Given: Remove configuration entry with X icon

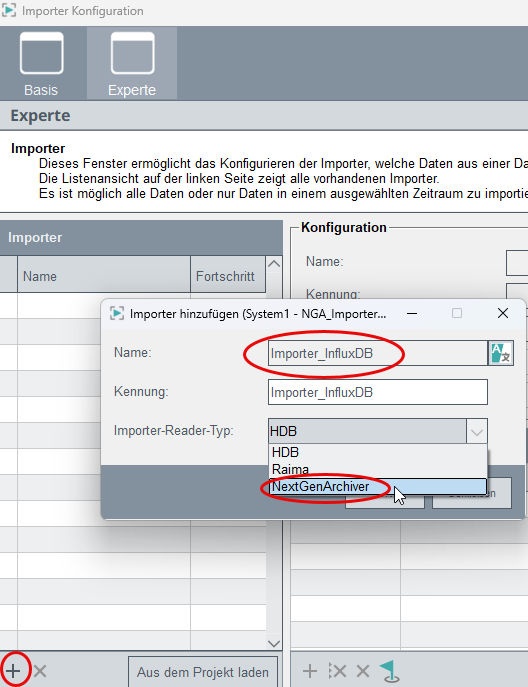Looking at the screenshot, I should 363,671.
